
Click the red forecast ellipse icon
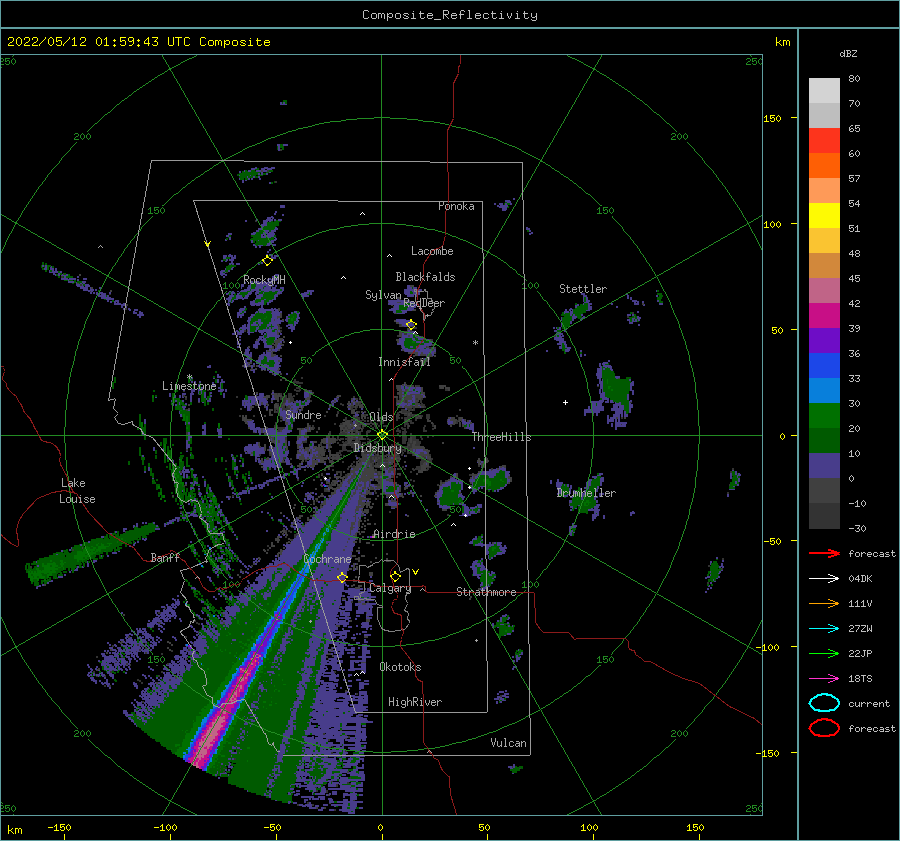click(x=824, y=728)
